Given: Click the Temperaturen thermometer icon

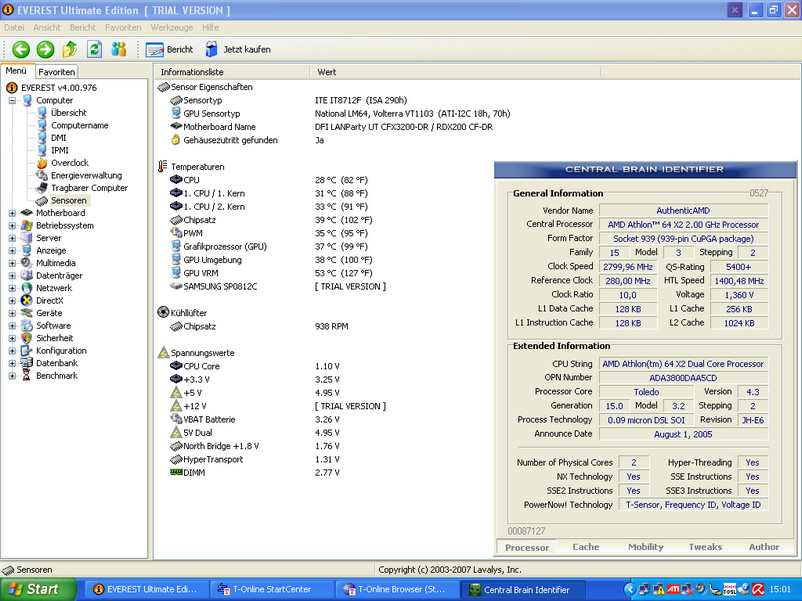Looking at the screenshot, I should coord(163,166).
